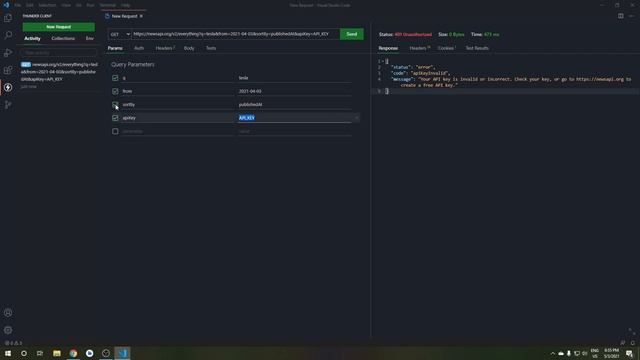
Task: Switch to the Body request tab
Action: click(x=189, y=48)
